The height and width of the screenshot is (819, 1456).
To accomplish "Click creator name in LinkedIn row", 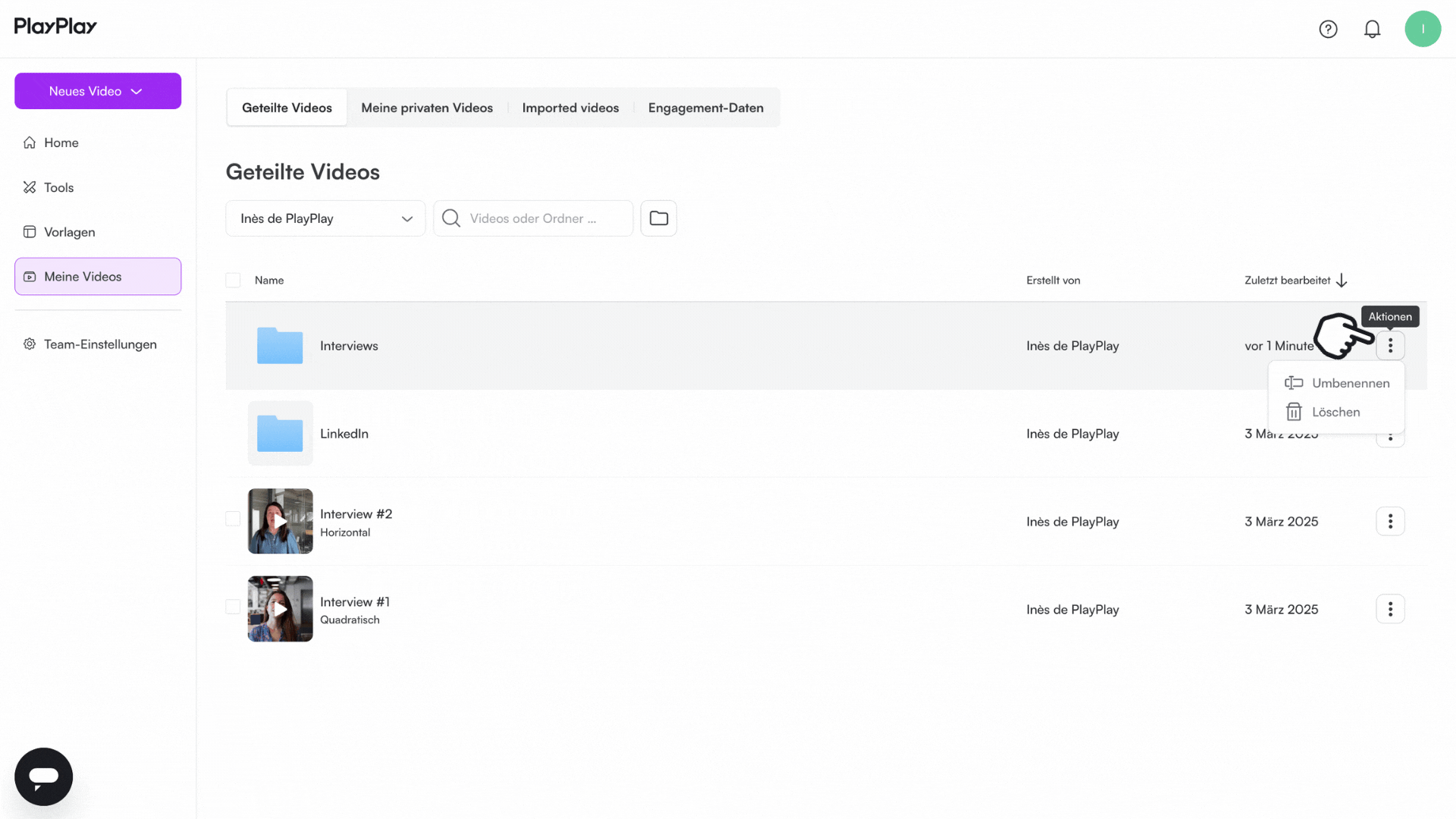I will 1073,434.
